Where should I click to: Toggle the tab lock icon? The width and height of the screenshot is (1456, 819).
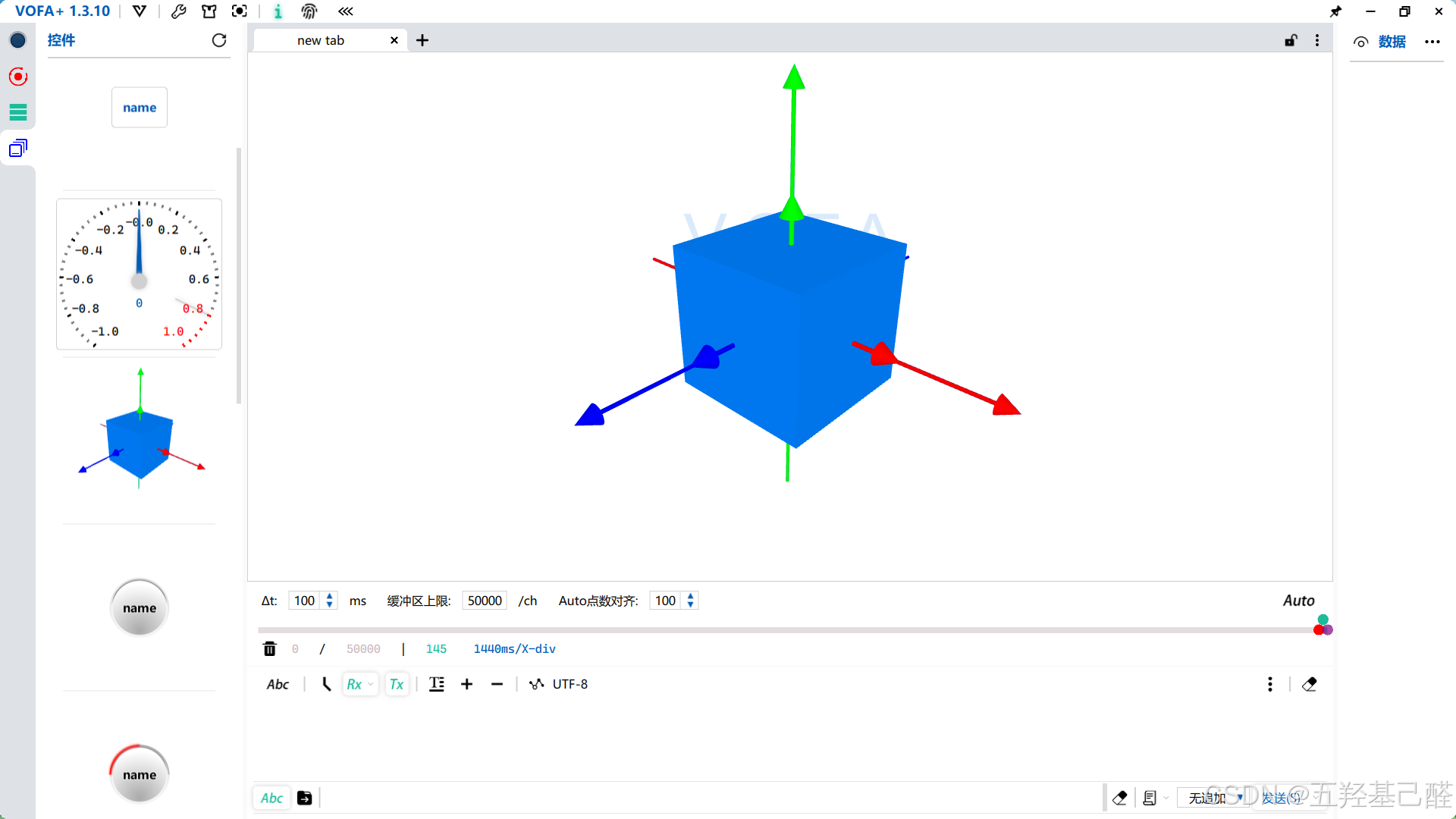point(1291,40)
